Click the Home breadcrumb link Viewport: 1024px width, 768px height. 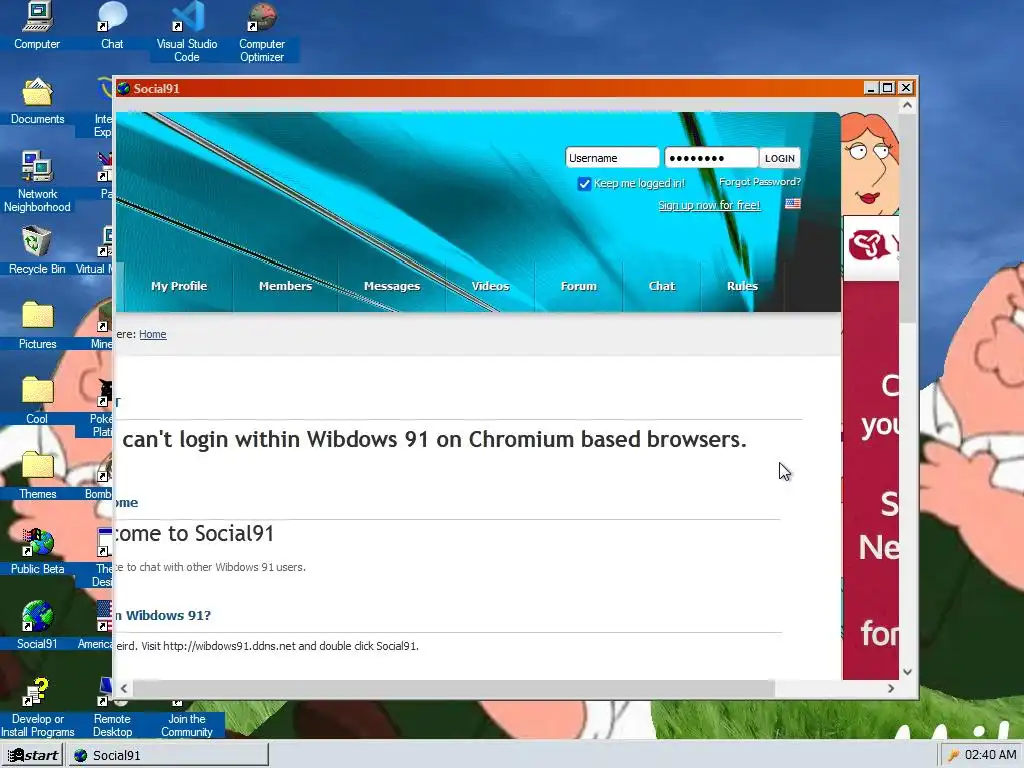tap(153, 334)
